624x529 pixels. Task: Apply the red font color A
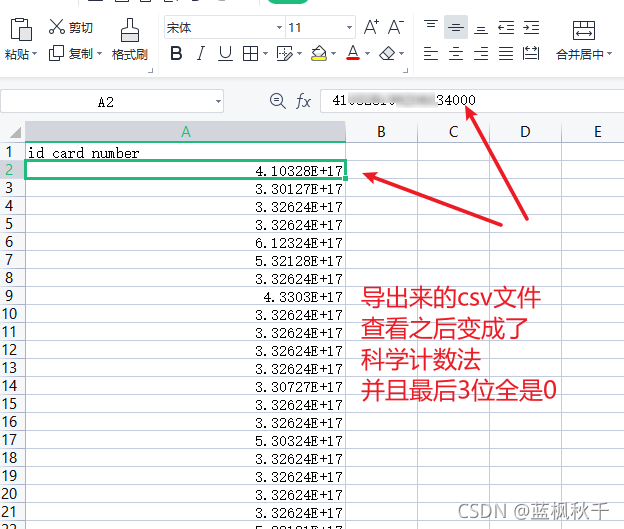click(353, 53)
